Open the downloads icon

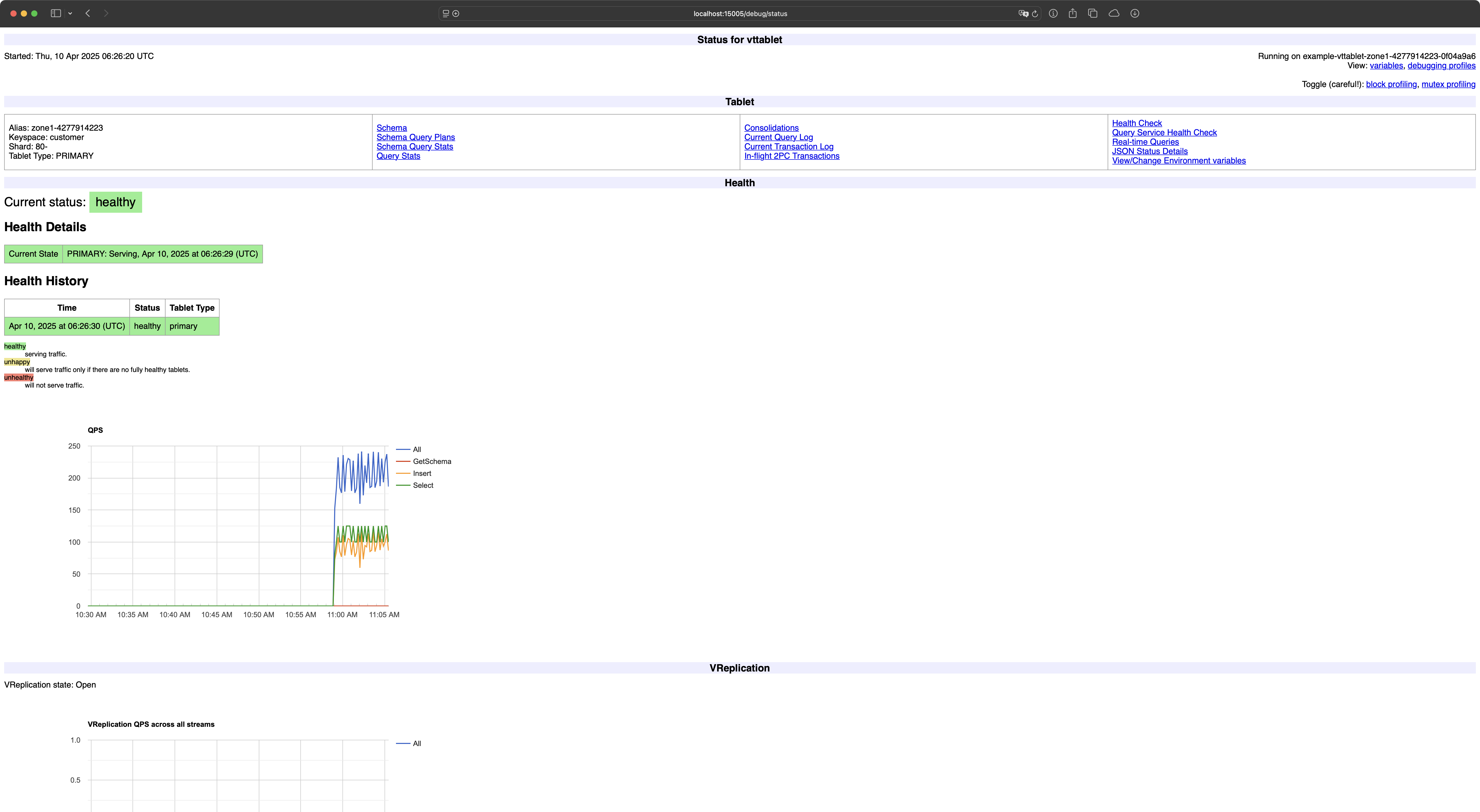1135,13
